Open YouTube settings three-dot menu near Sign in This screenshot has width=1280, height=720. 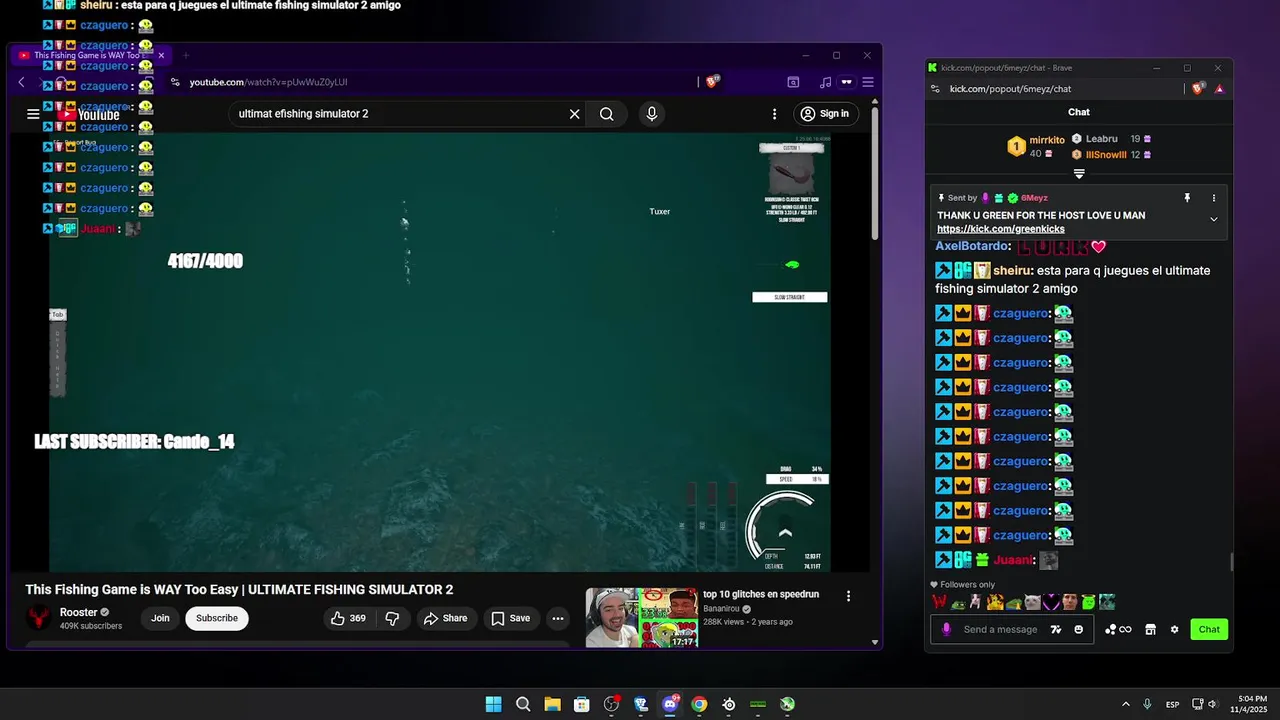(774, 114)
